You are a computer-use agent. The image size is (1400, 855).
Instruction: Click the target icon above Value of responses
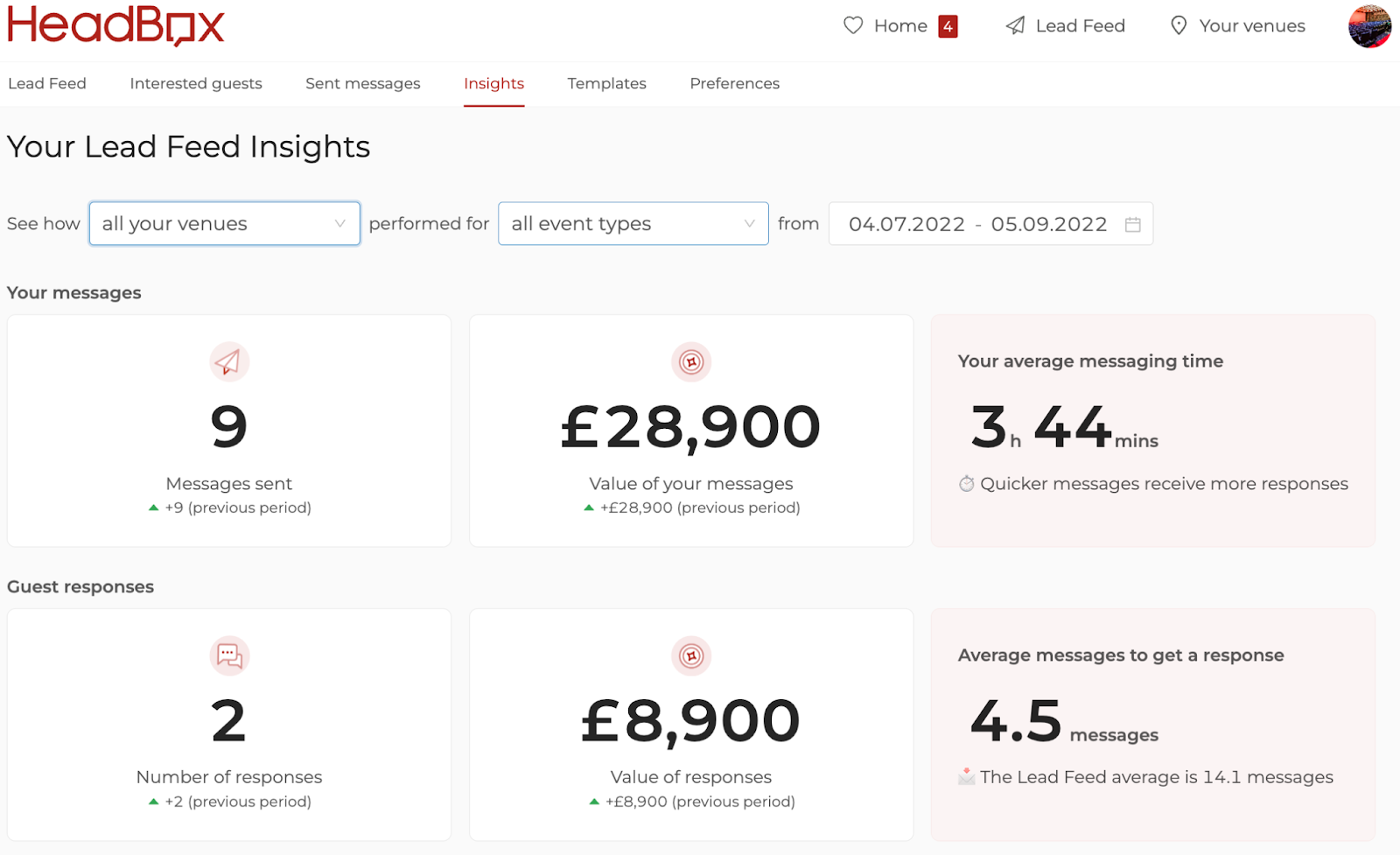point(691,655)
